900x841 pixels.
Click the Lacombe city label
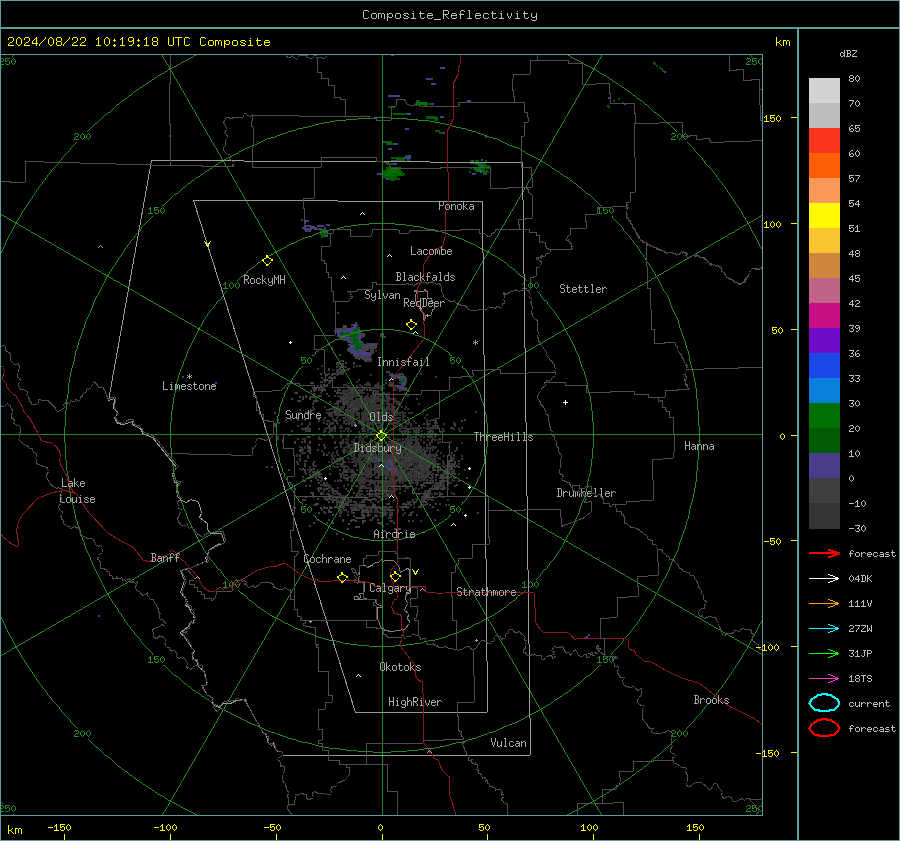(x=431, y=251)
